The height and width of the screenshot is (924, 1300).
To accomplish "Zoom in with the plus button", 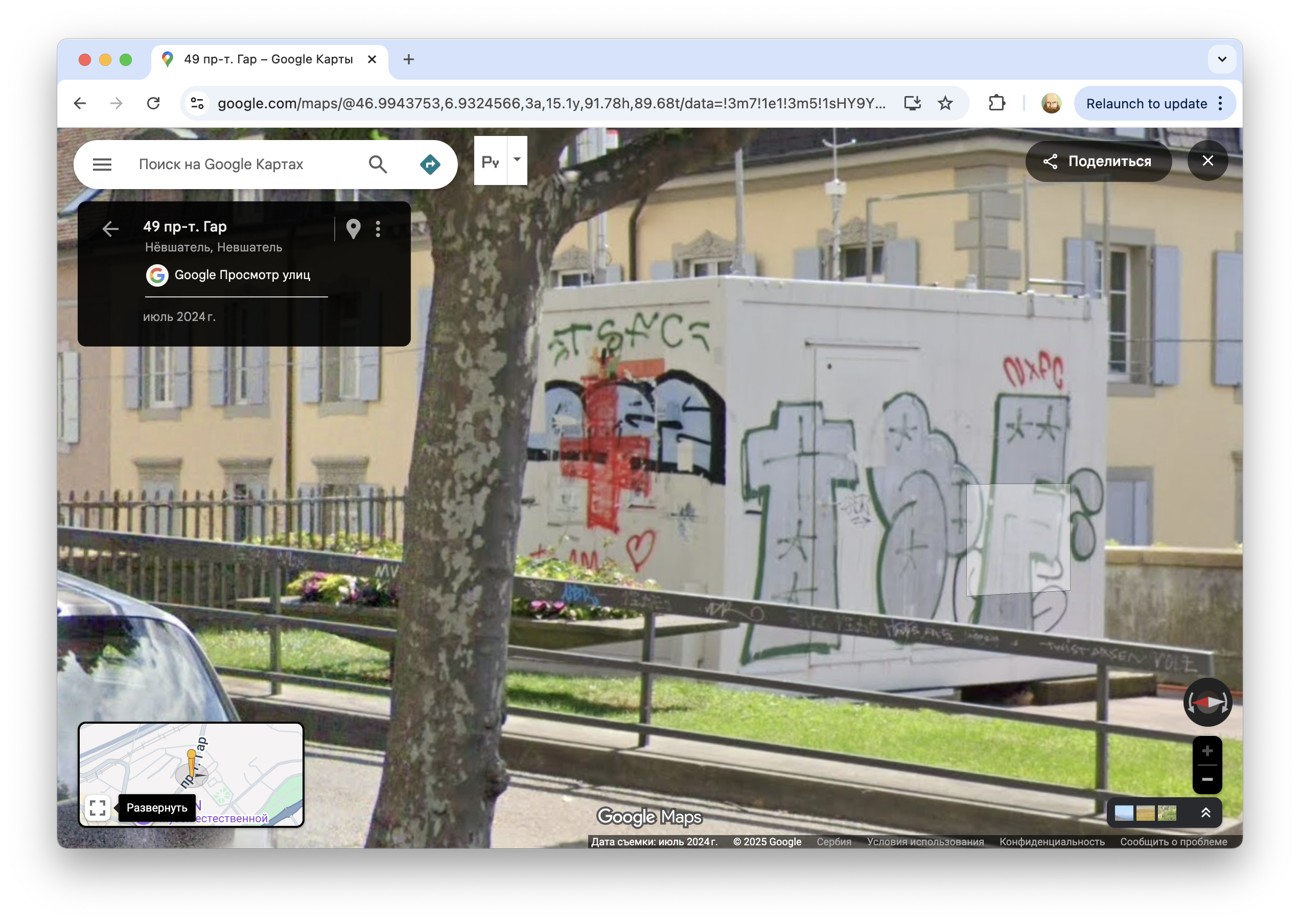I will 1207,751.
